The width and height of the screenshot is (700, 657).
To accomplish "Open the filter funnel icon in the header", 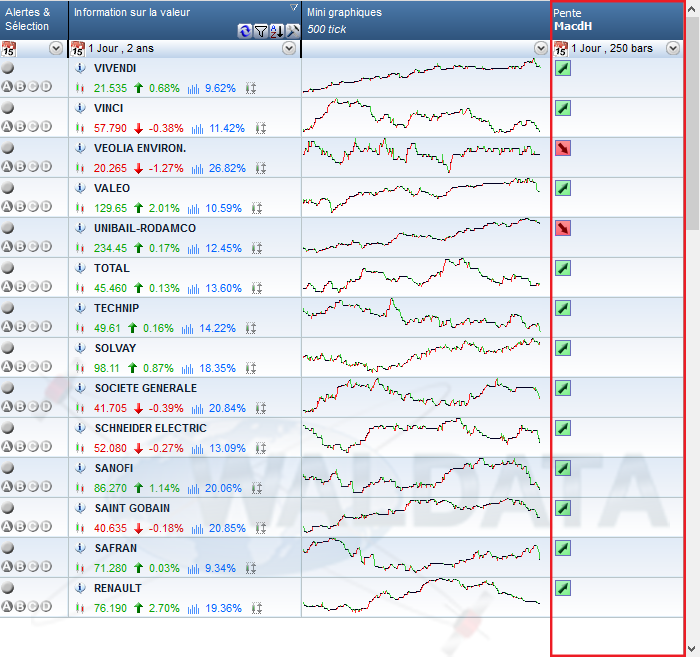I will click(x=261, y=31).
